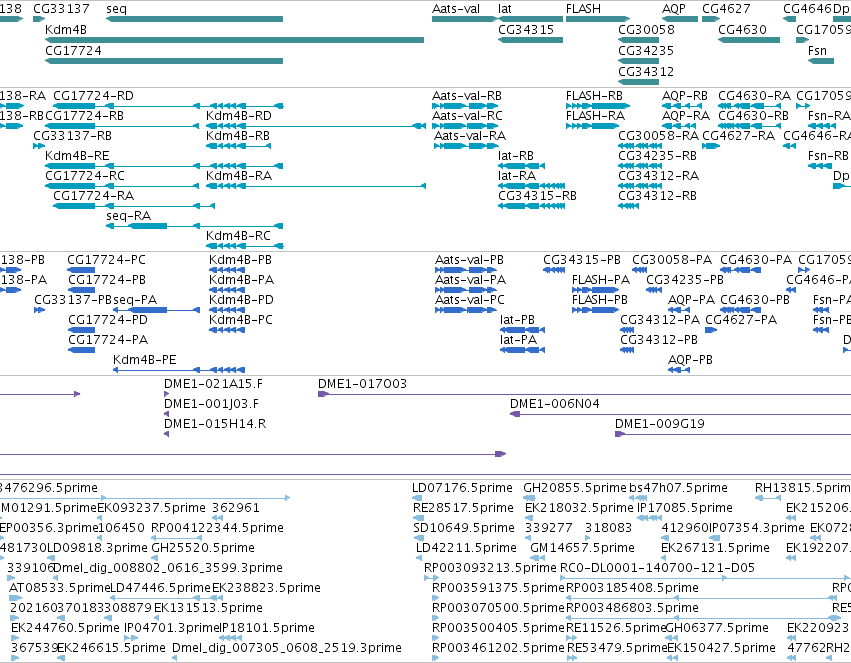Click the Aats-val gene label
This screenshot has height=663, width=851.
pyautogui.click(x=456, y=9)
